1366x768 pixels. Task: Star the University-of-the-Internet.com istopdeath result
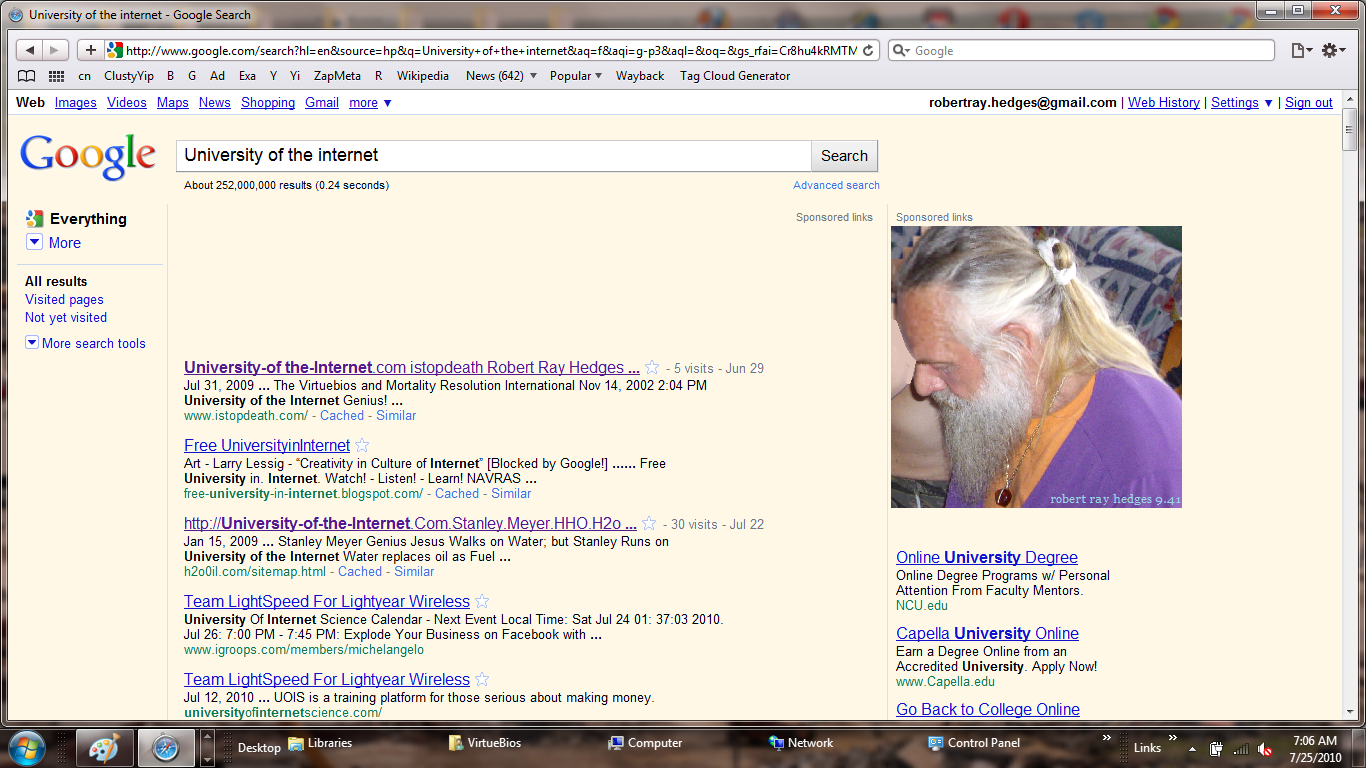coord(652,367)
